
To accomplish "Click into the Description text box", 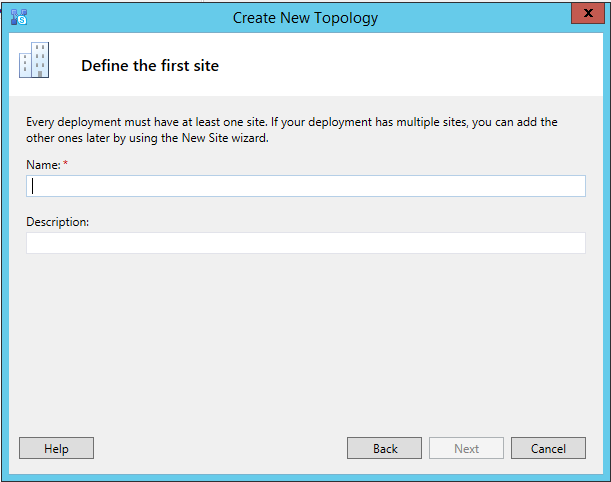I will coord(305,243).
